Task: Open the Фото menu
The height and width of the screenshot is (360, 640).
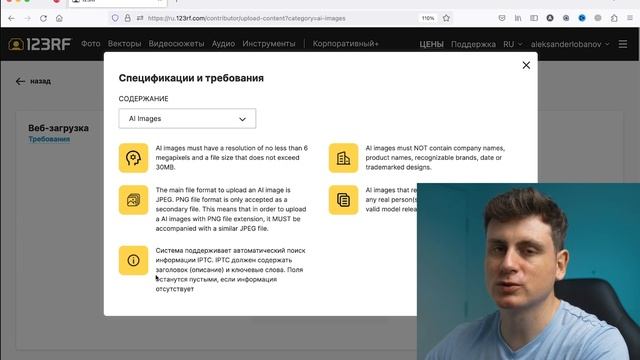Action: 91,44
